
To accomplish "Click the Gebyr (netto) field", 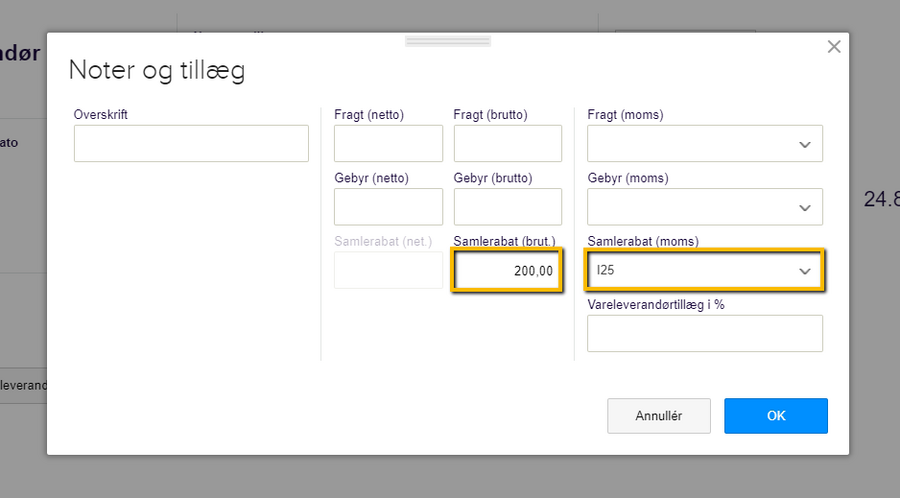I will coord(388,207).
